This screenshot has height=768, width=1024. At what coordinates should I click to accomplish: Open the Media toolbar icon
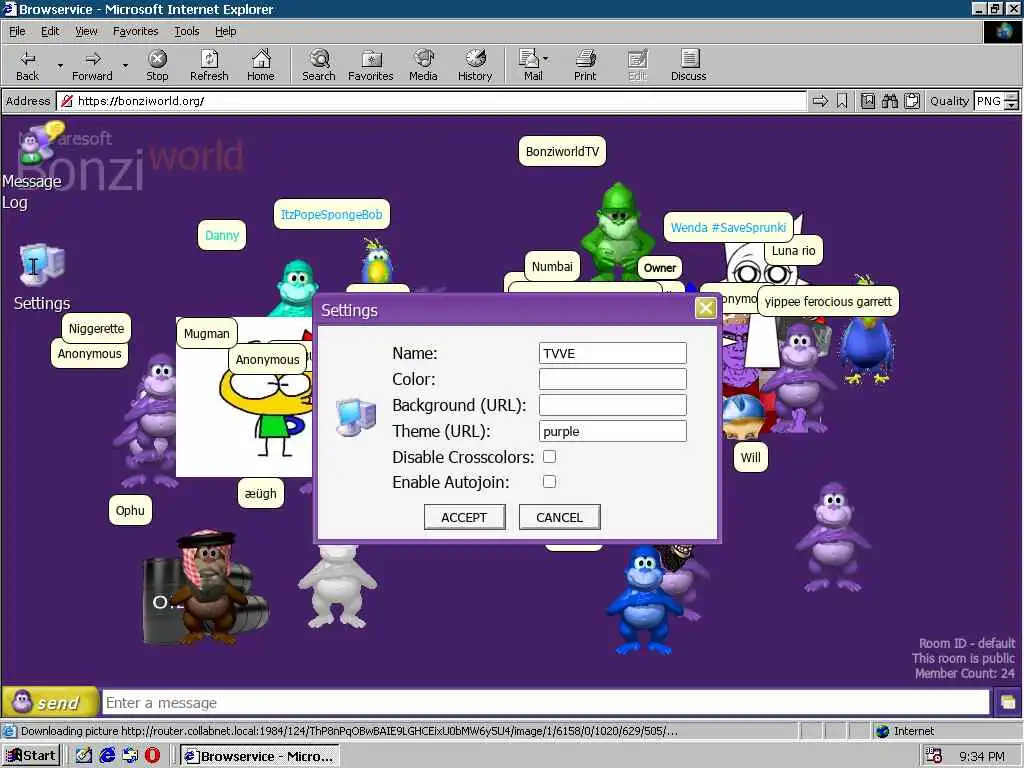[x=423, y=65]
